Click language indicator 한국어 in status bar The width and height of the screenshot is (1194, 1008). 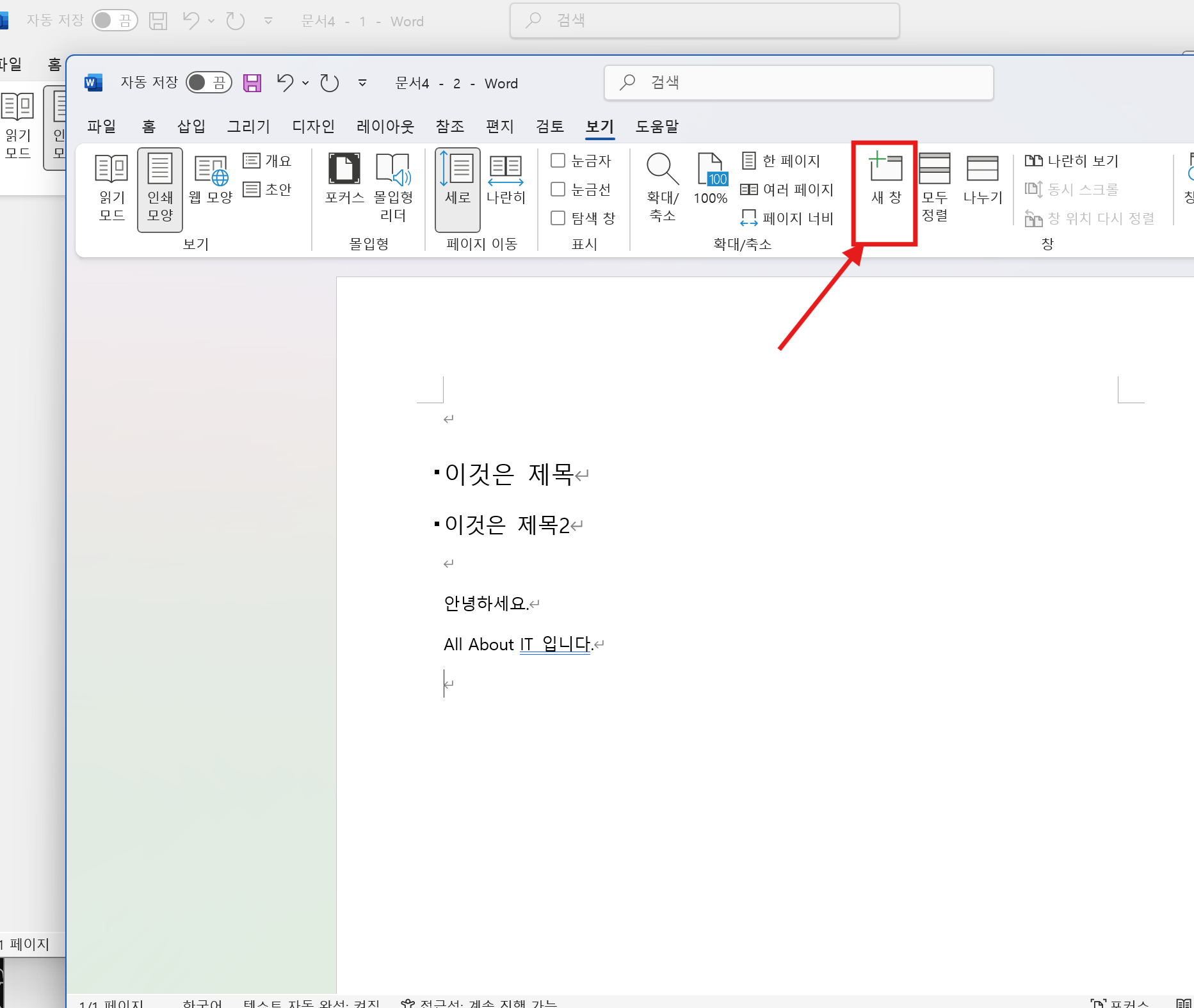pos(202,1004)
